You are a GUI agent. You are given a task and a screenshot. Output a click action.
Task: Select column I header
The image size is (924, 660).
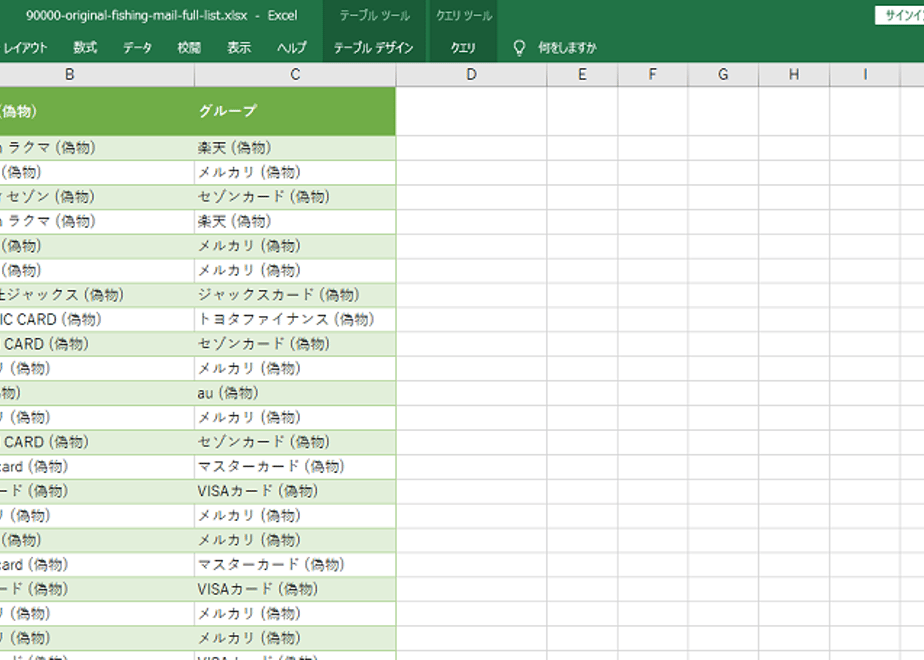pyautogui.click(x=864, y=75)
